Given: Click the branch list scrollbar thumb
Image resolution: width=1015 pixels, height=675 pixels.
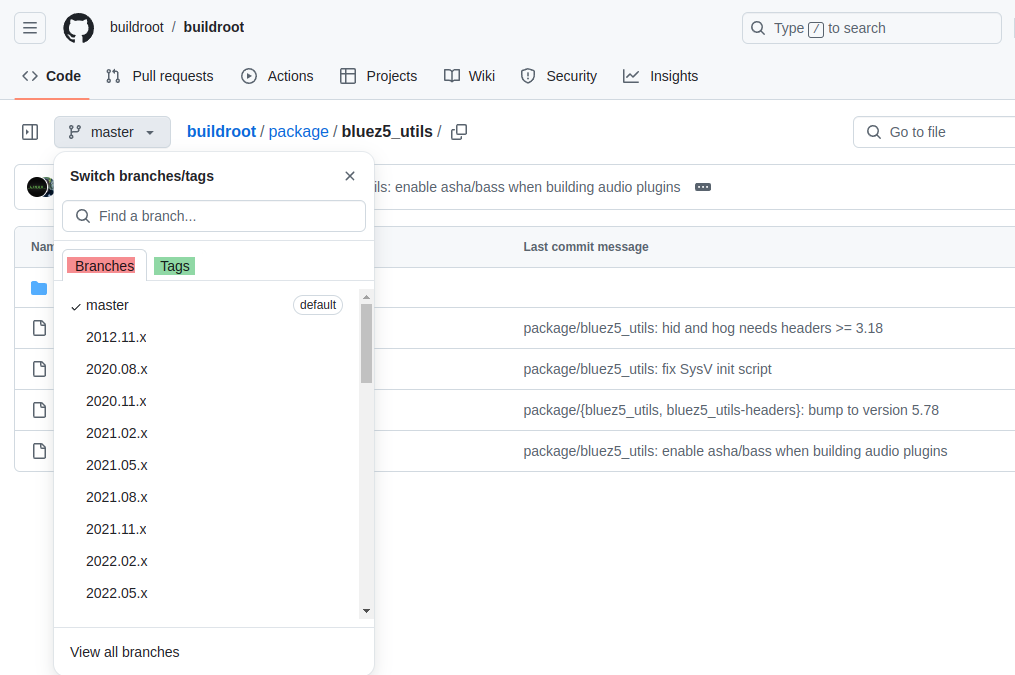Looking at the screenshot, I should pyautogui.click(x=366, y=344).
